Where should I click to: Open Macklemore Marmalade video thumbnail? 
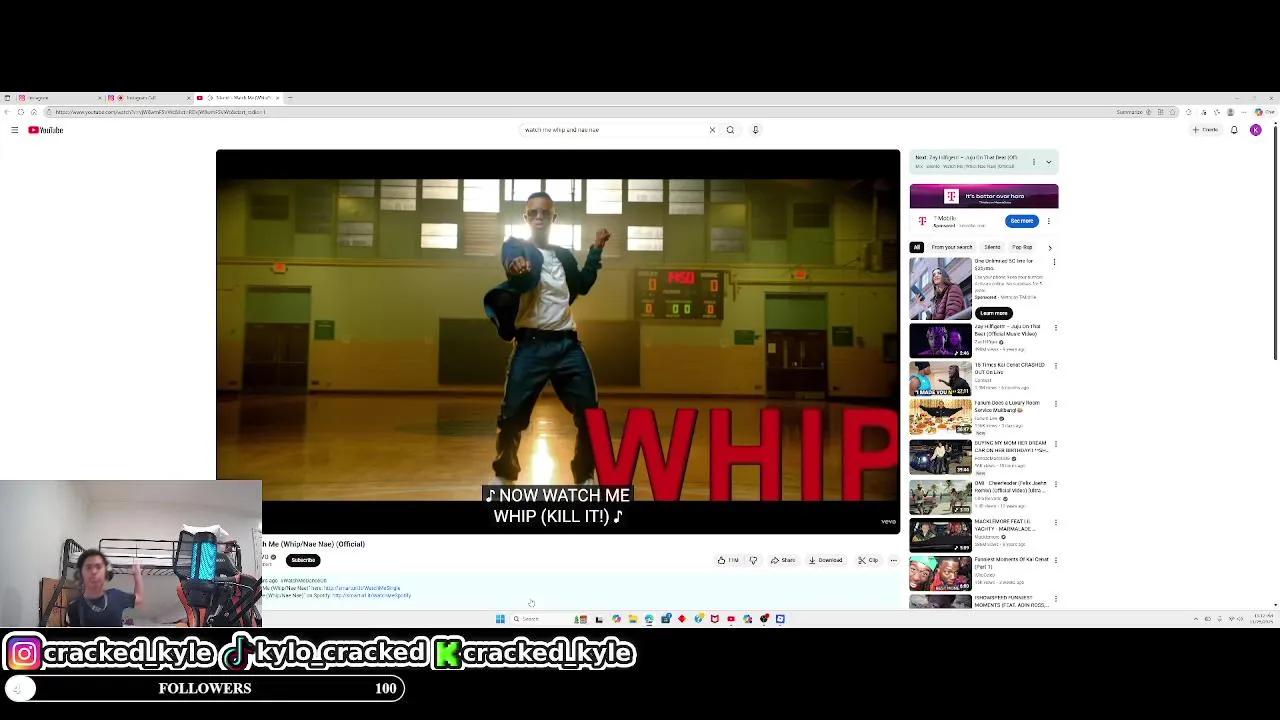coord(940,535)
